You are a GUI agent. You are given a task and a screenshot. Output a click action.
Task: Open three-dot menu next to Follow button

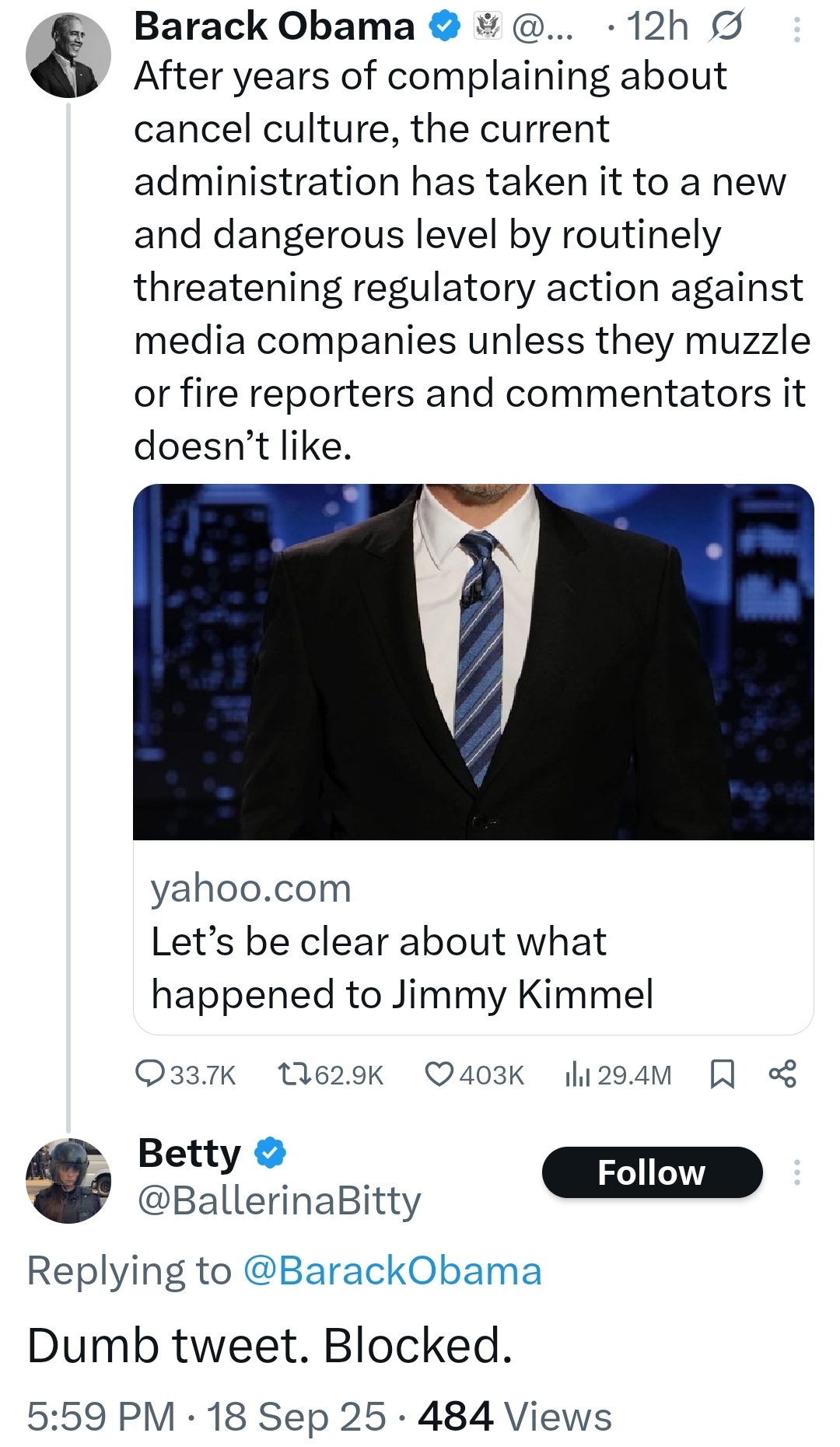pos(796,1172)
